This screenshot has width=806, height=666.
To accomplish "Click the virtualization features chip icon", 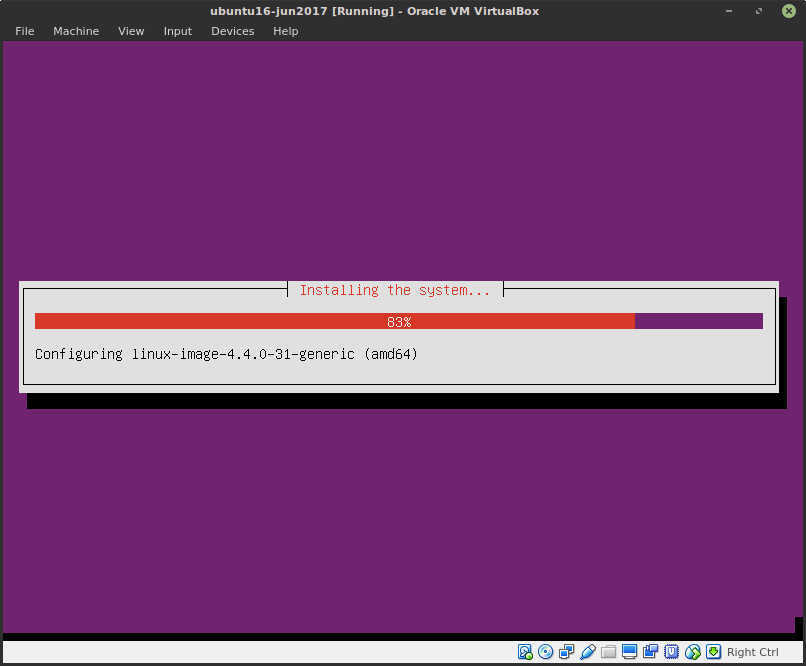I will (x=672, y=651).
